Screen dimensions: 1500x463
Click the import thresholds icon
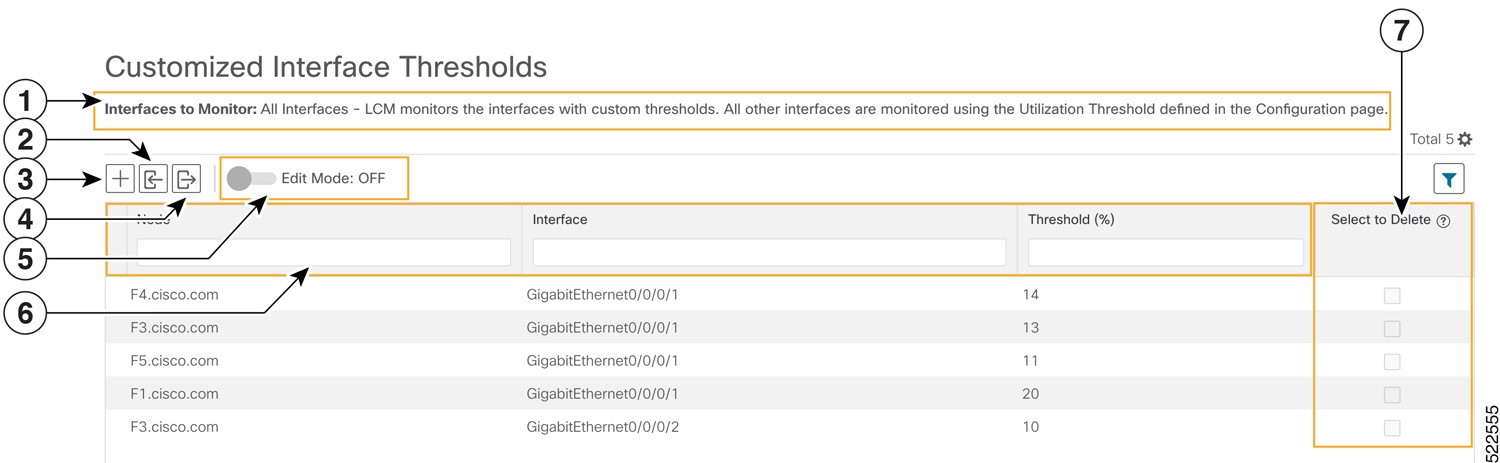(x=153, y=180)
